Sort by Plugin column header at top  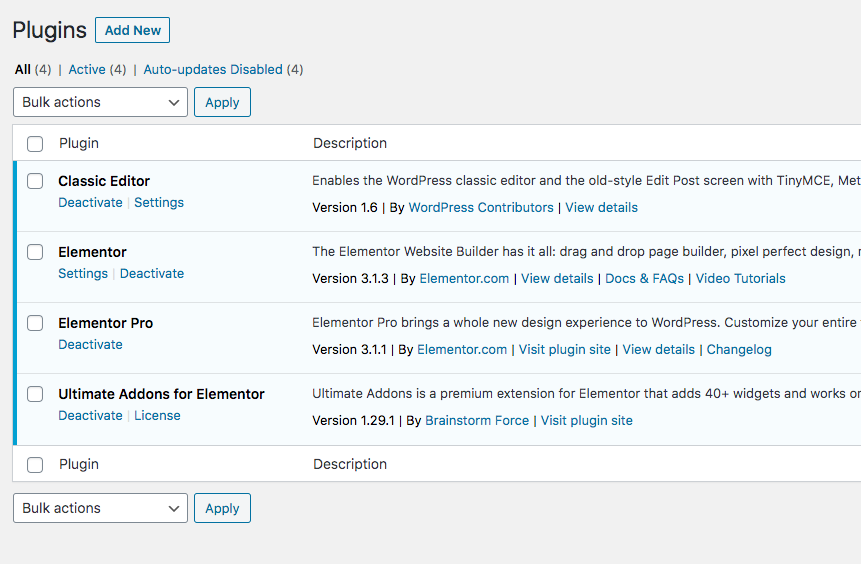click(x=79, y=143)
